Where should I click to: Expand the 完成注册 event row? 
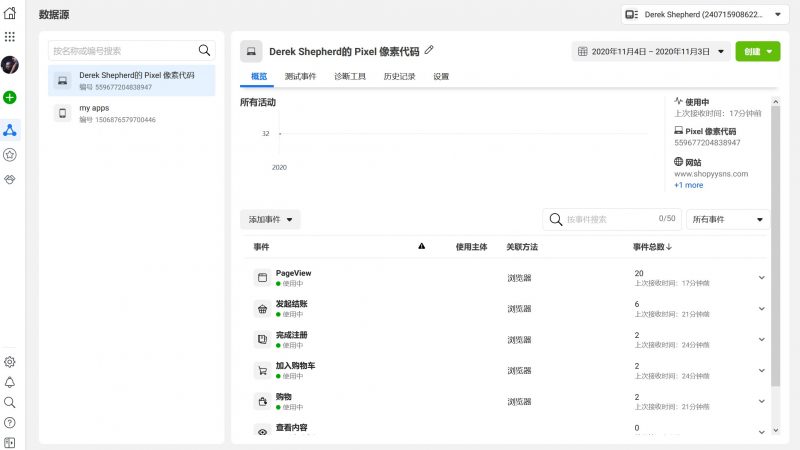(x=761, y=339)
